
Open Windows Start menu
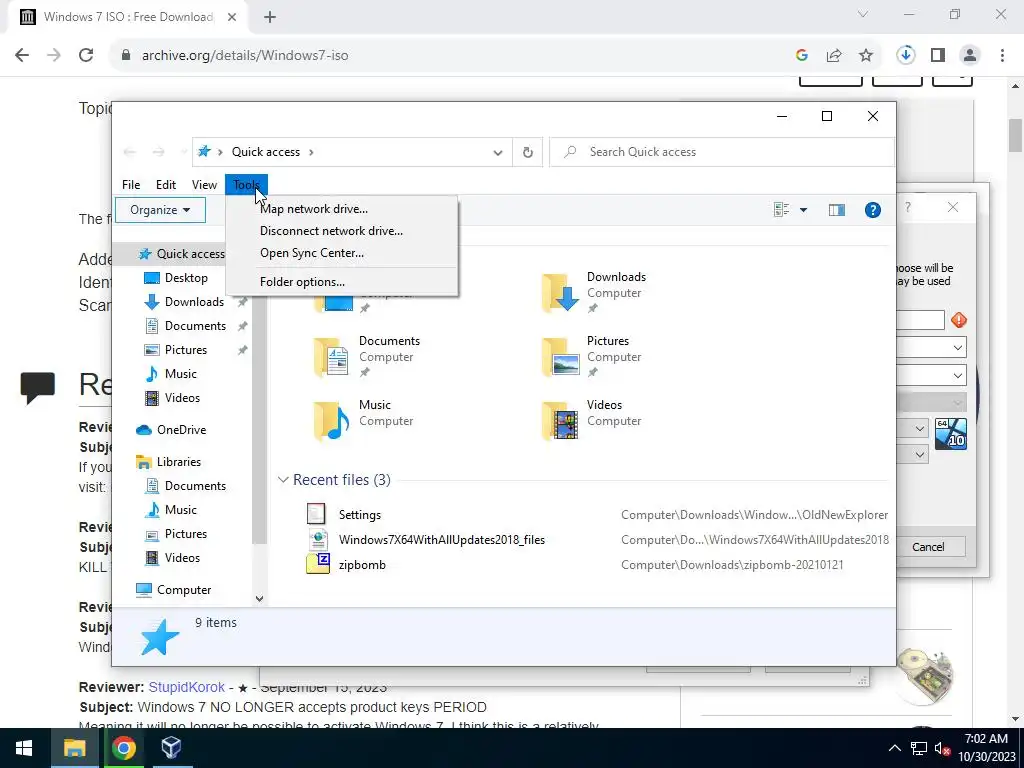tap(24, 748)
